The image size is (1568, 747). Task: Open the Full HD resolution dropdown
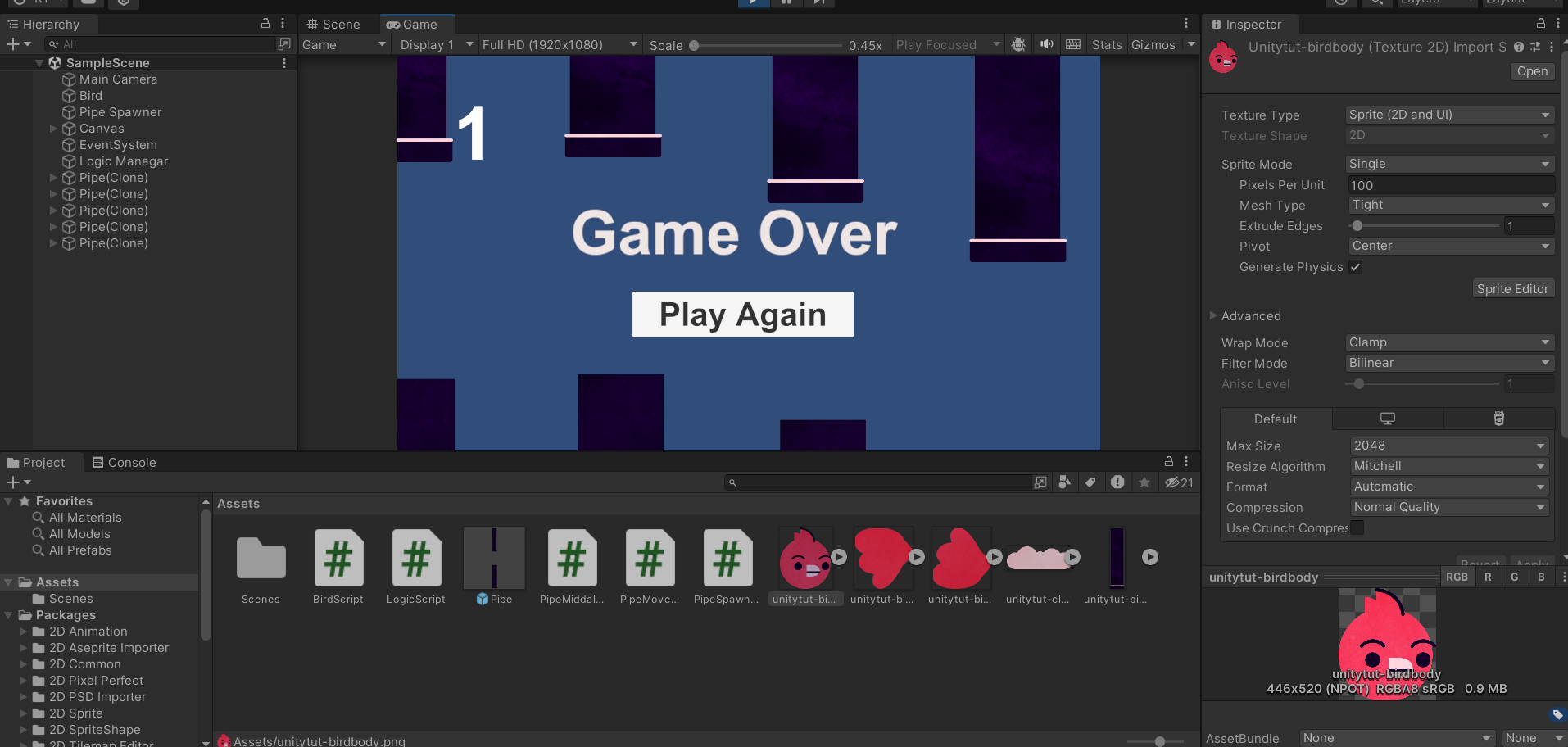pyautogui.click(x=560, y=44)
